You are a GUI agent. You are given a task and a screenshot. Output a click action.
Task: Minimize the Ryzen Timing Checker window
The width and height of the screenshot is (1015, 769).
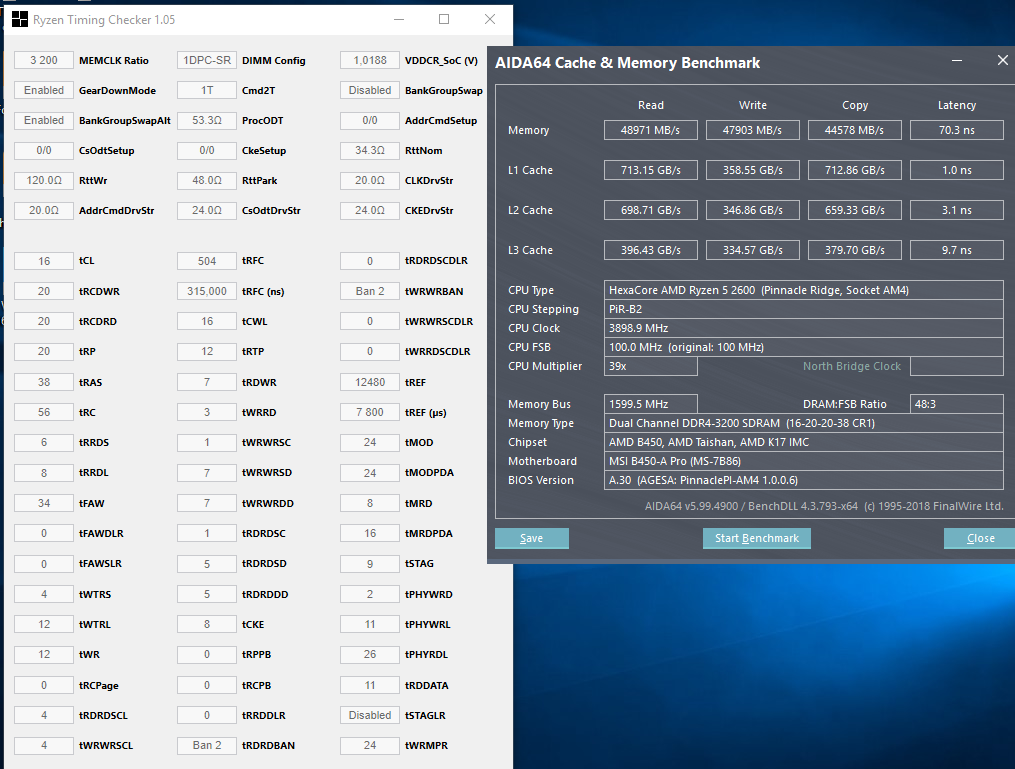coord(399,19)
